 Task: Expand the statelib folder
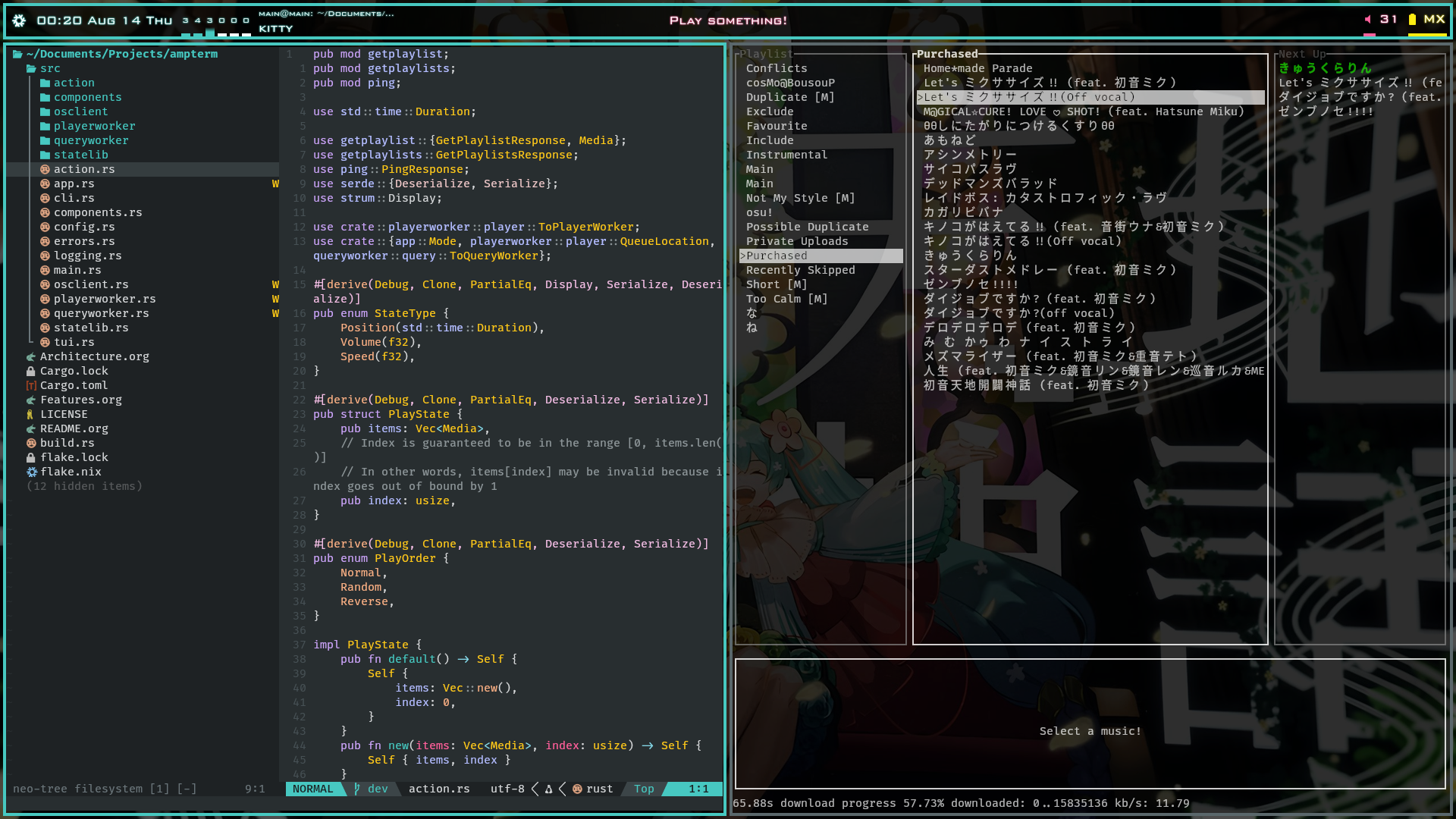pos(80,155)
